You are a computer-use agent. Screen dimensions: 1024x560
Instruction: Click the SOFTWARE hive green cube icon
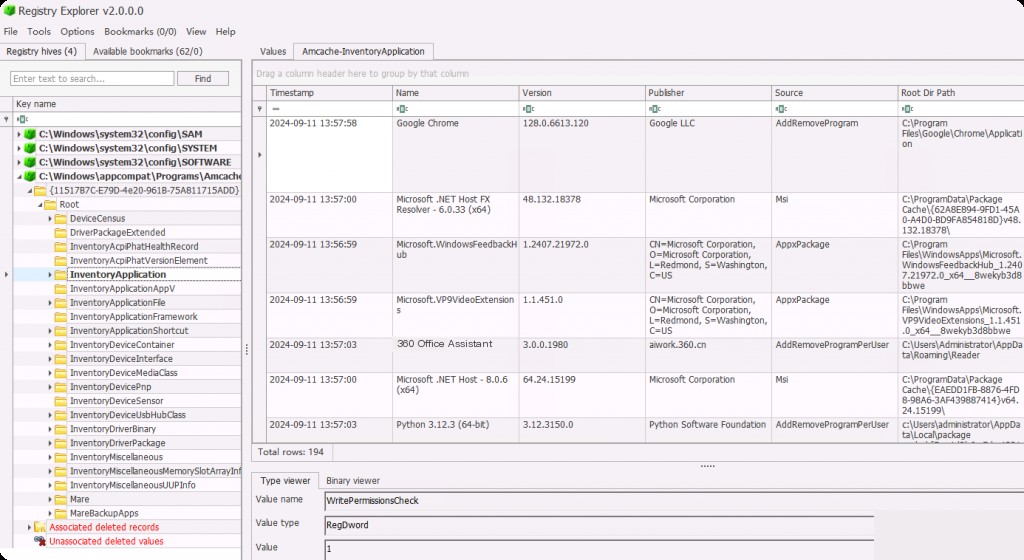[x=29, y=162]
